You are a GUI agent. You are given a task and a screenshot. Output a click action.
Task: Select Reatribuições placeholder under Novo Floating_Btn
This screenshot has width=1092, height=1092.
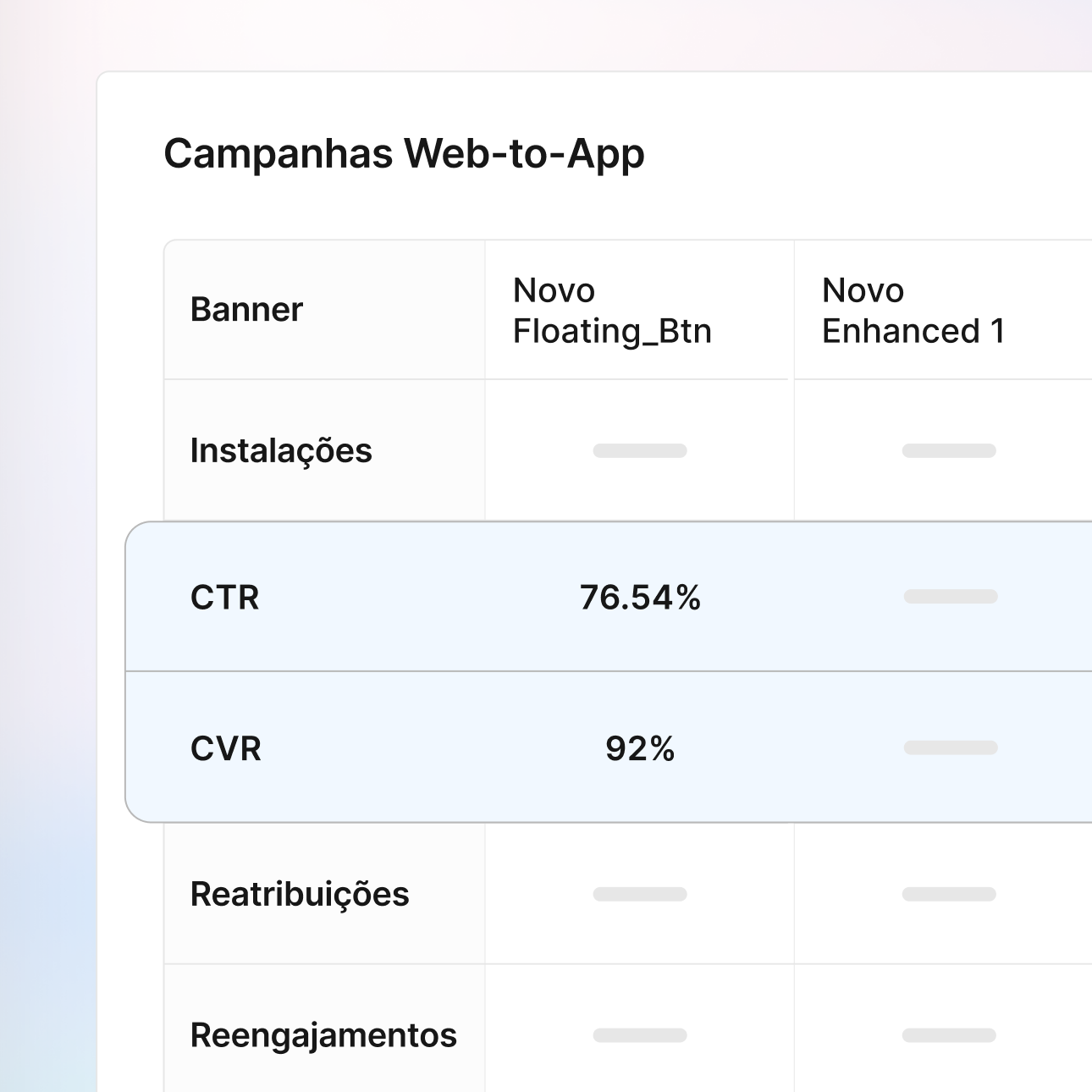pos(640,894)
